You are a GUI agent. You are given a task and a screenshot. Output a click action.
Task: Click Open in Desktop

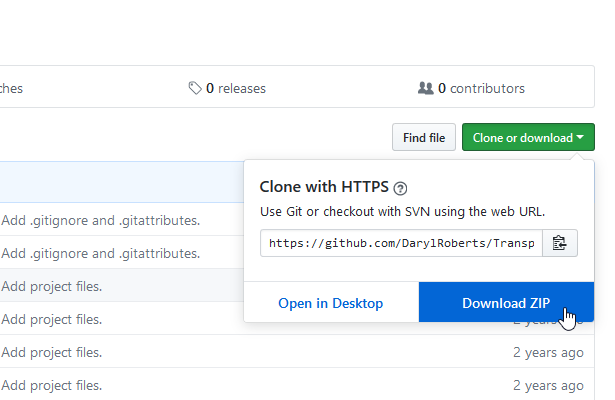click(331, 303)
